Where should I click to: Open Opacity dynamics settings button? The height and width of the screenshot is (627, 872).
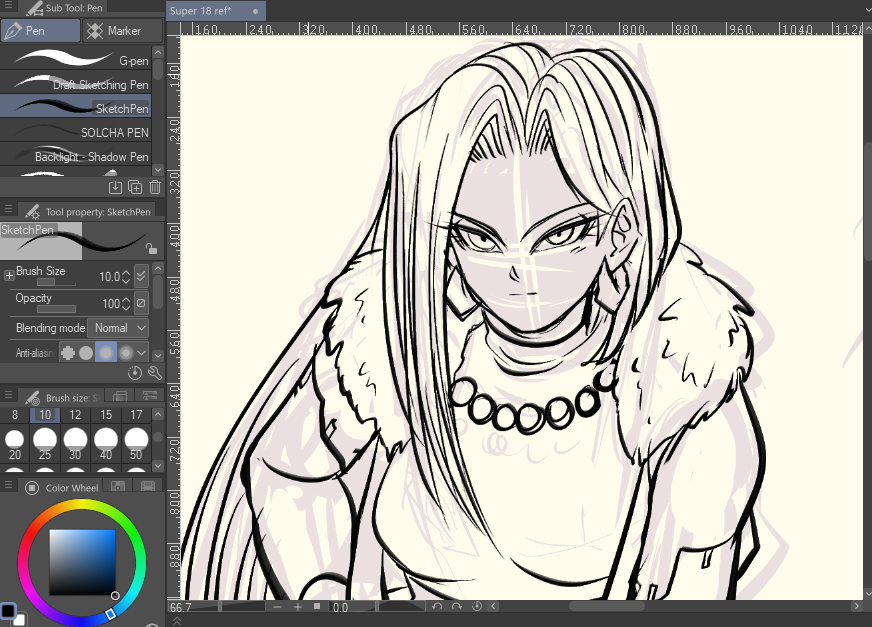coord(141,303)
